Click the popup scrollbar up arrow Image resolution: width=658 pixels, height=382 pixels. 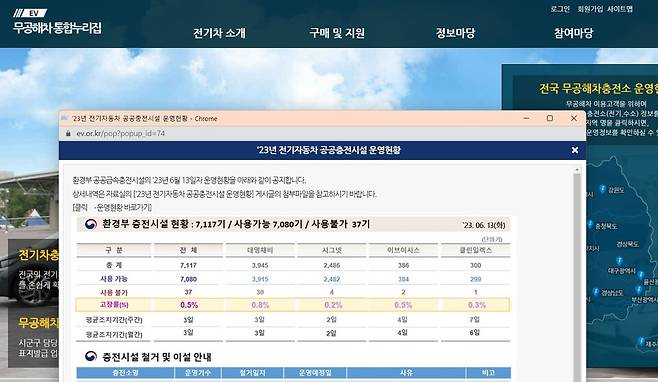[x=577, y=170]
